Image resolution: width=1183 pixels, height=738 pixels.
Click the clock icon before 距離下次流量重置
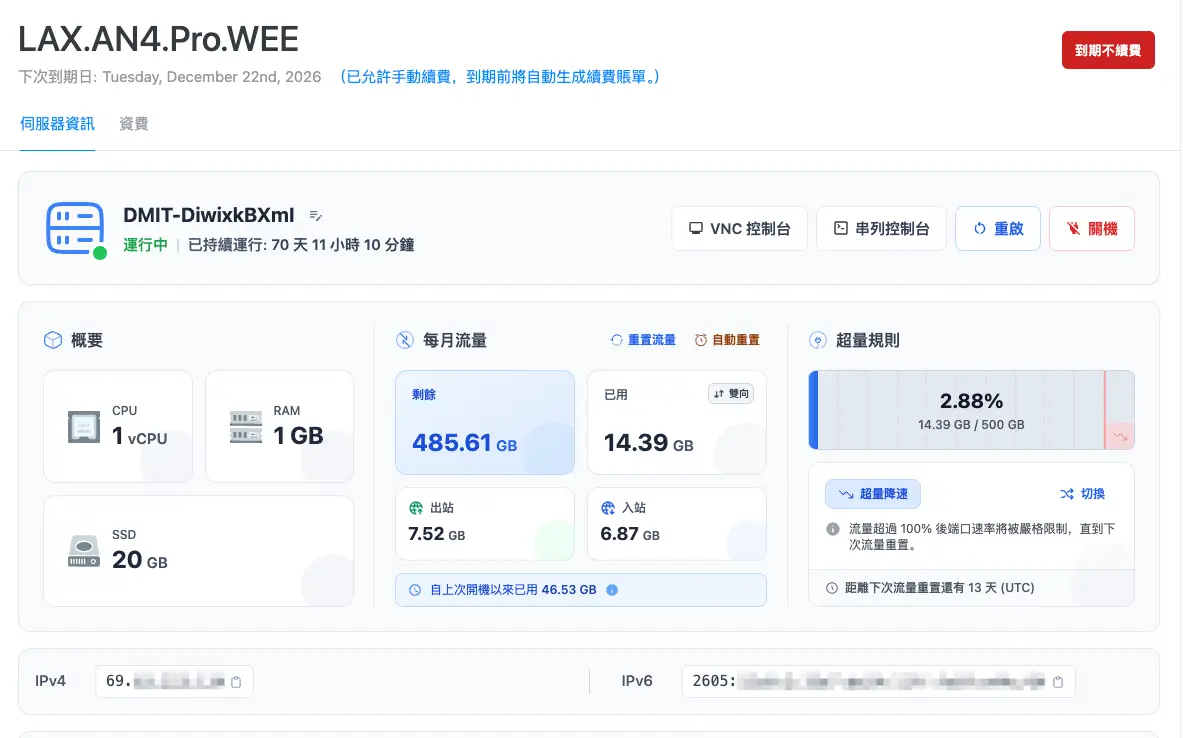(x=831, y=588)
